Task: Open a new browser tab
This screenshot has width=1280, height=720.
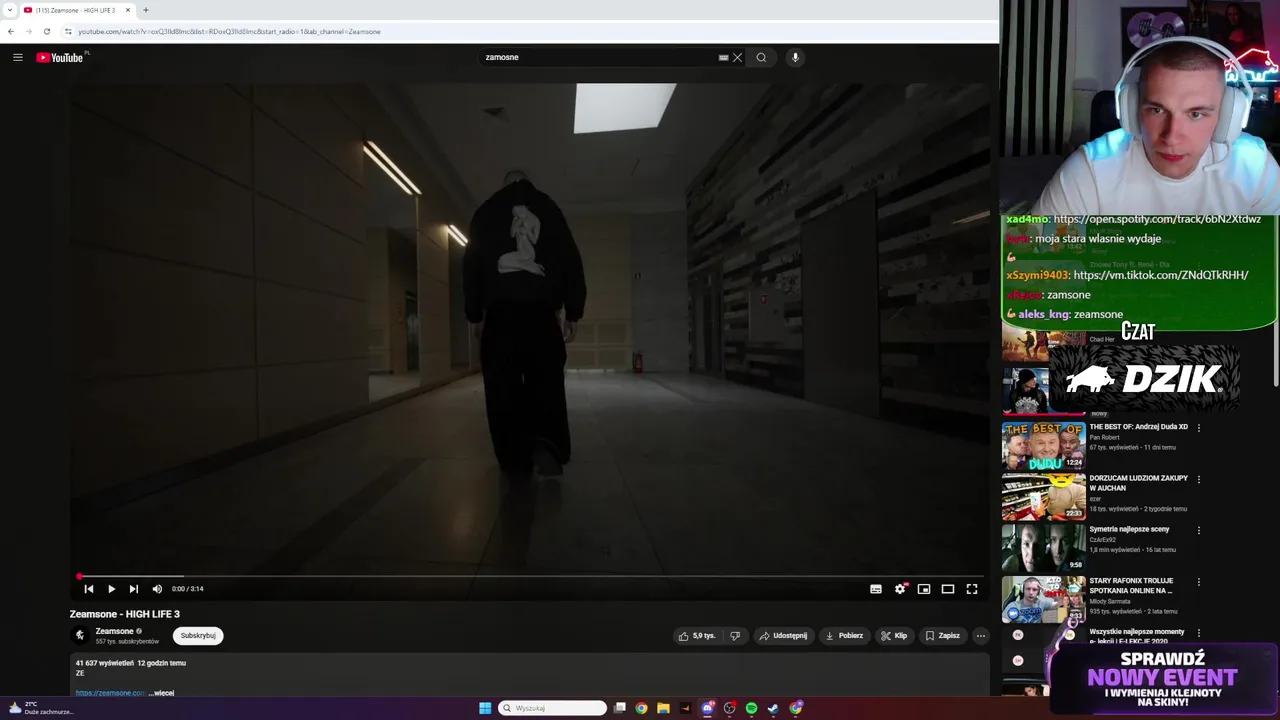Action: 146,10
